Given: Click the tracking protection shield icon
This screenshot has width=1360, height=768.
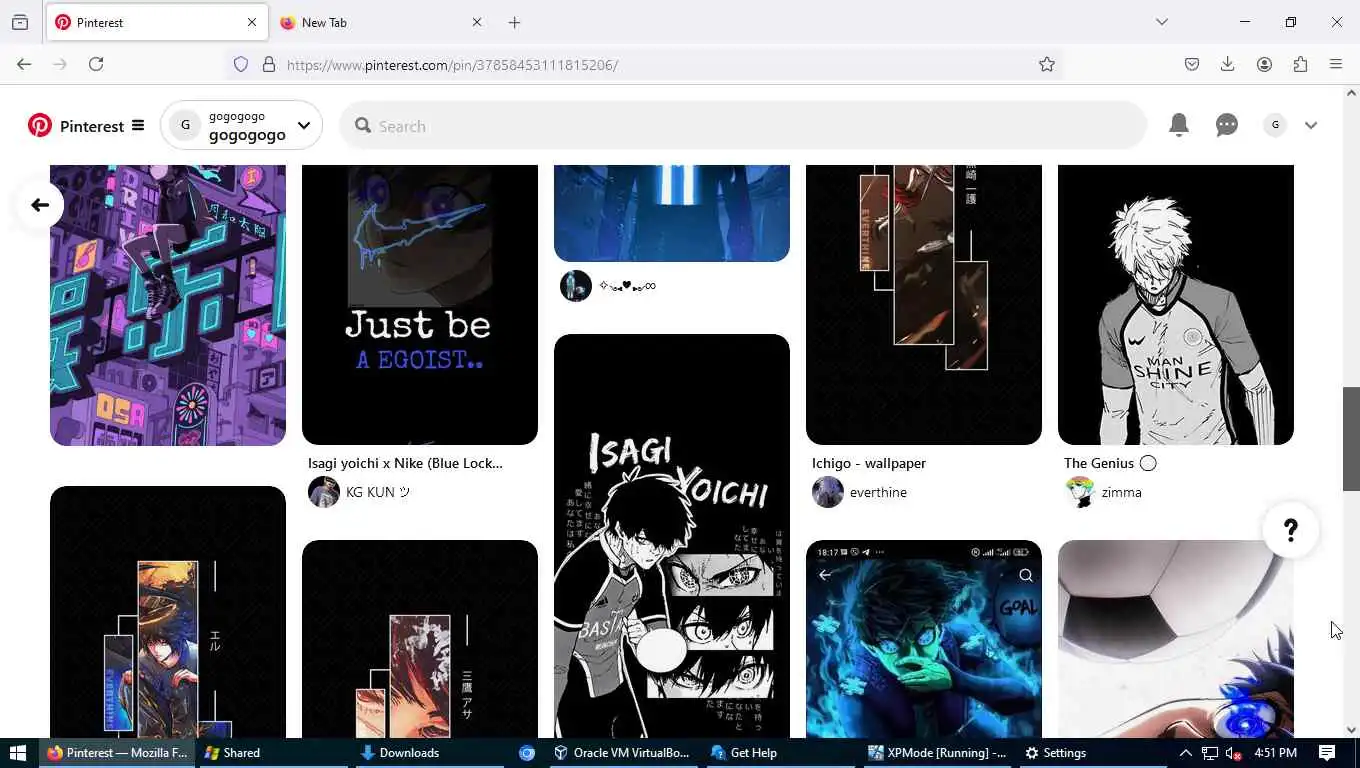Looking at the screenshot, I should point(241,64).
